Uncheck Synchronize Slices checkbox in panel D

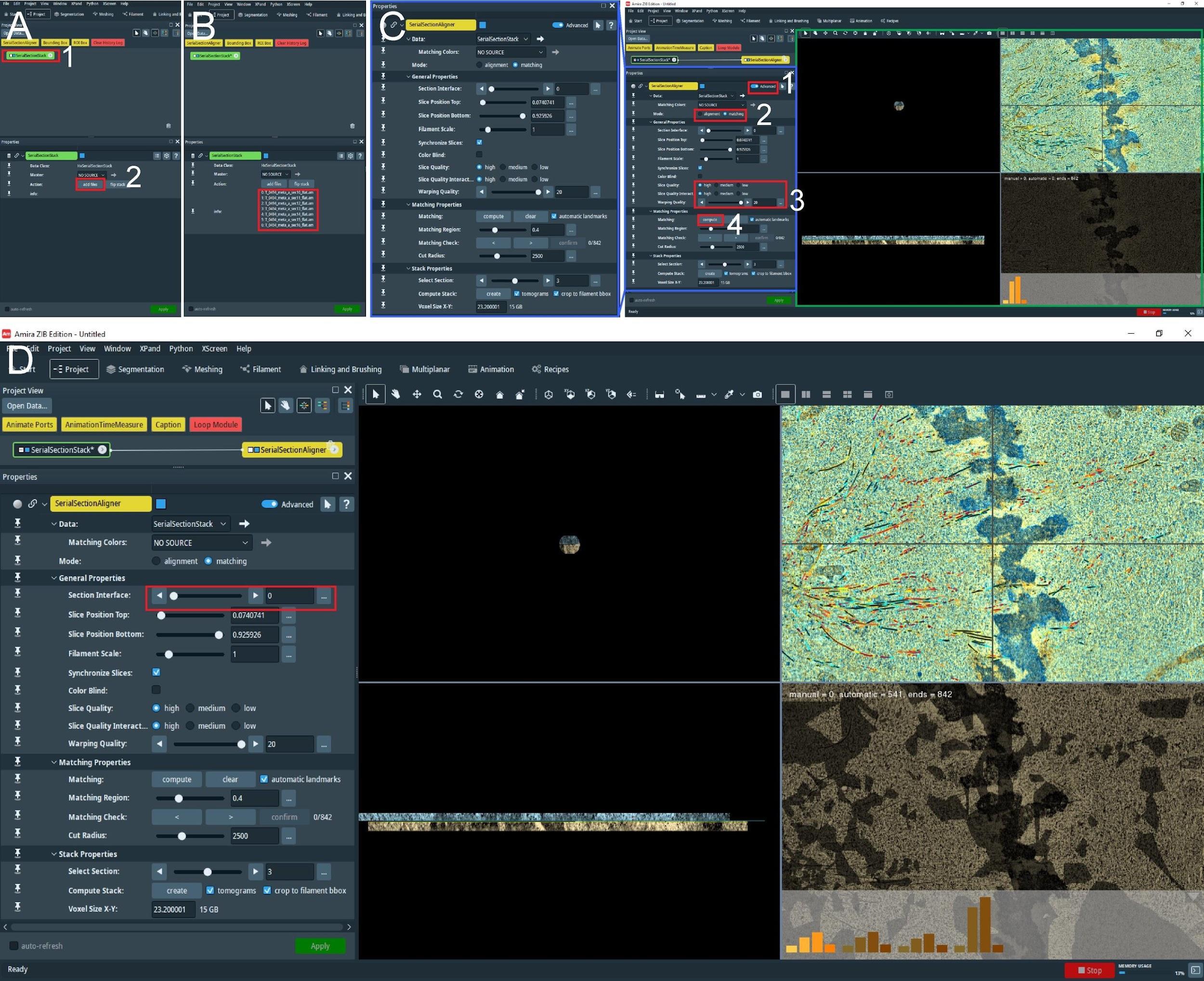pos(157,672)
